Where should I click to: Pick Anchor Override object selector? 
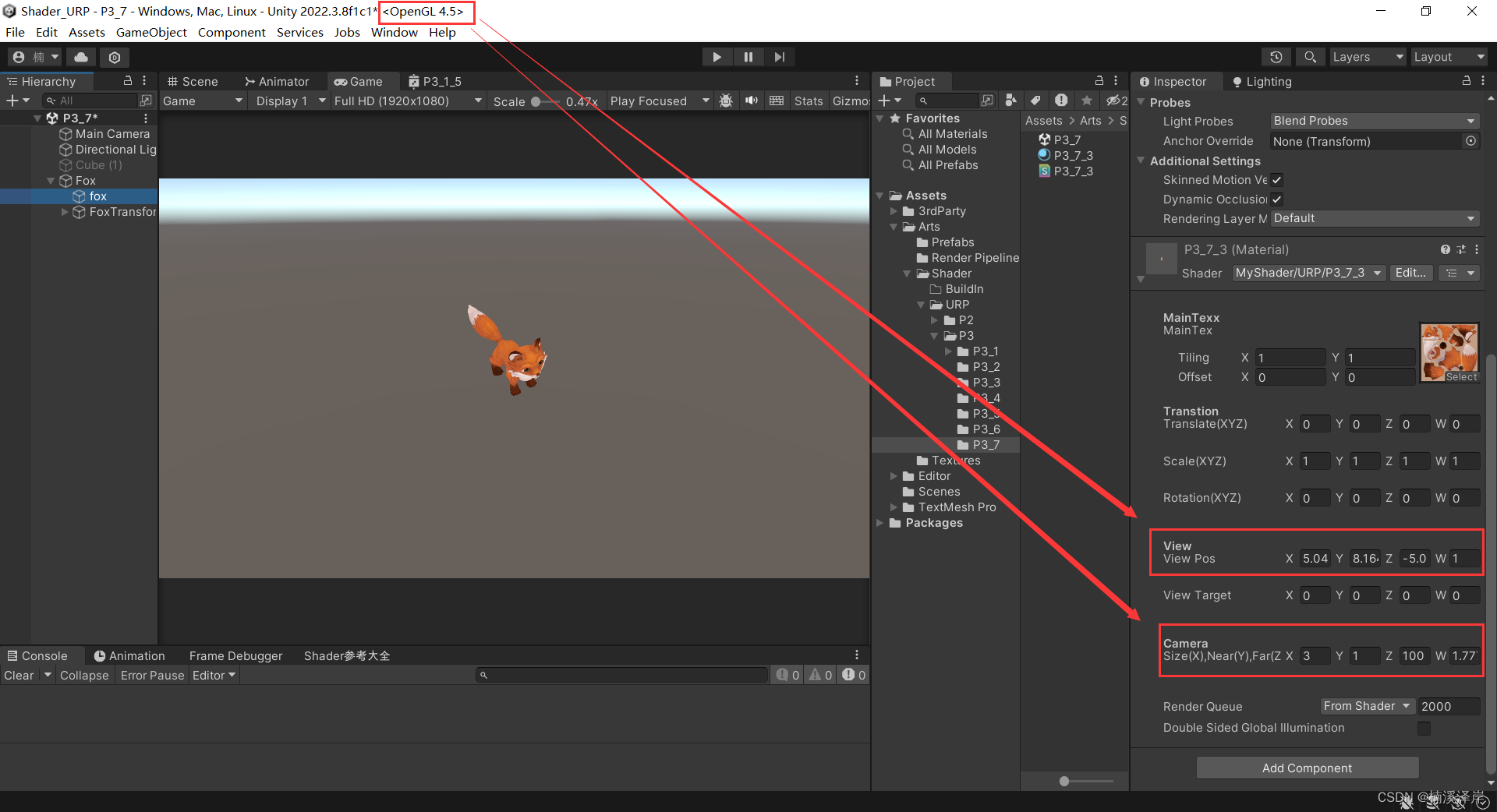click(x=1471, y=141)
